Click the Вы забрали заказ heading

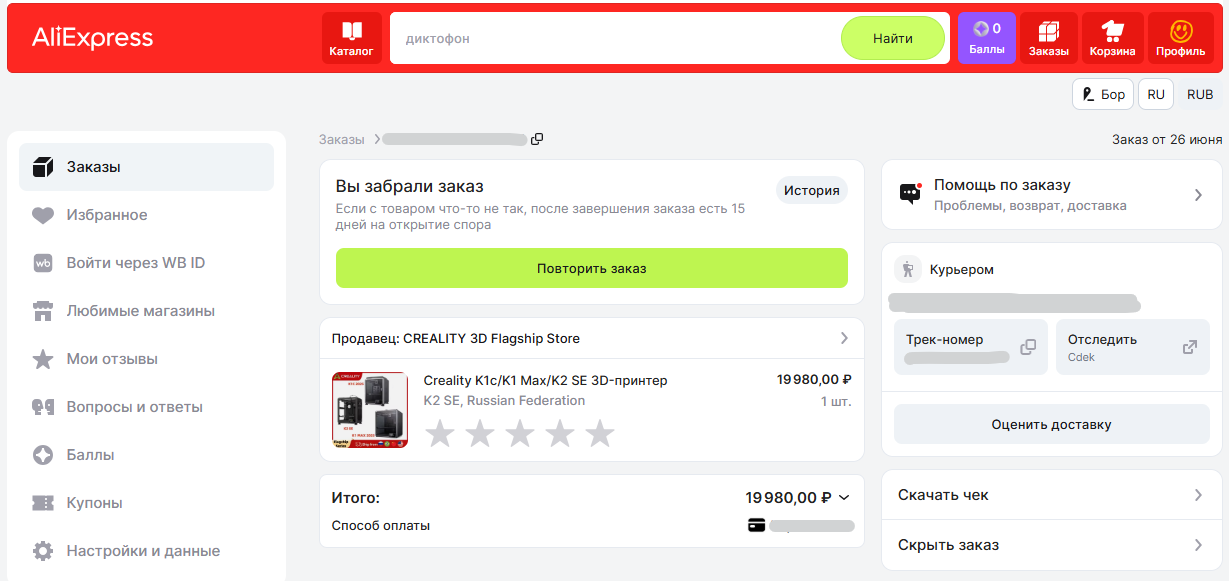pos(410,187)
